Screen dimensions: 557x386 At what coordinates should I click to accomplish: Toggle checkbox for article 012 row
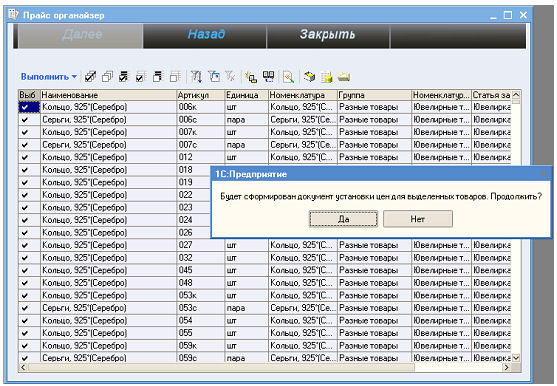(25, 157)
